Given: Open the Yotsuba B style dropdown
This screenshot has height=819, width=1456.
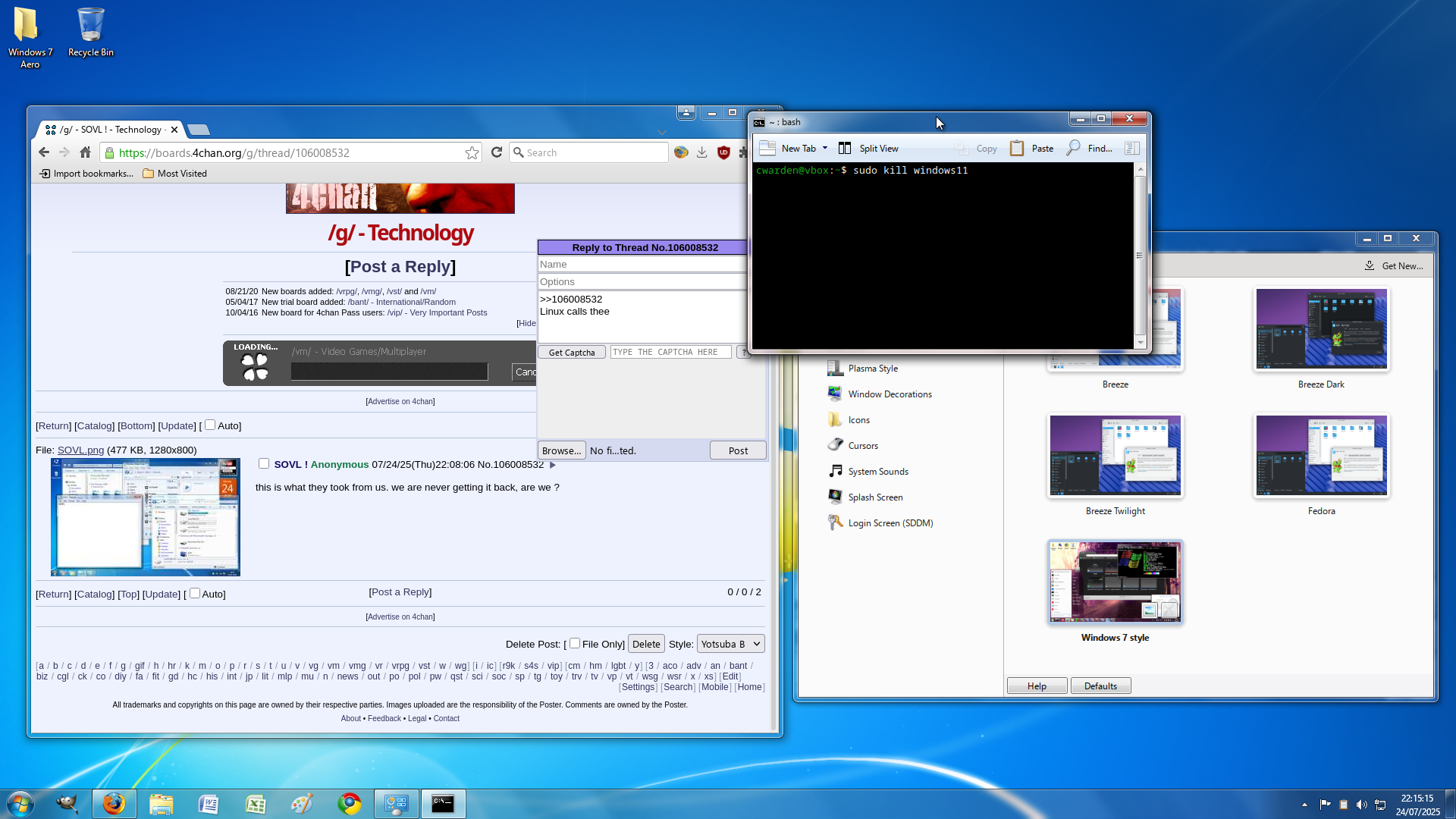Looking at the screenshot, I should pyautogui.click(x=730, y=644).
